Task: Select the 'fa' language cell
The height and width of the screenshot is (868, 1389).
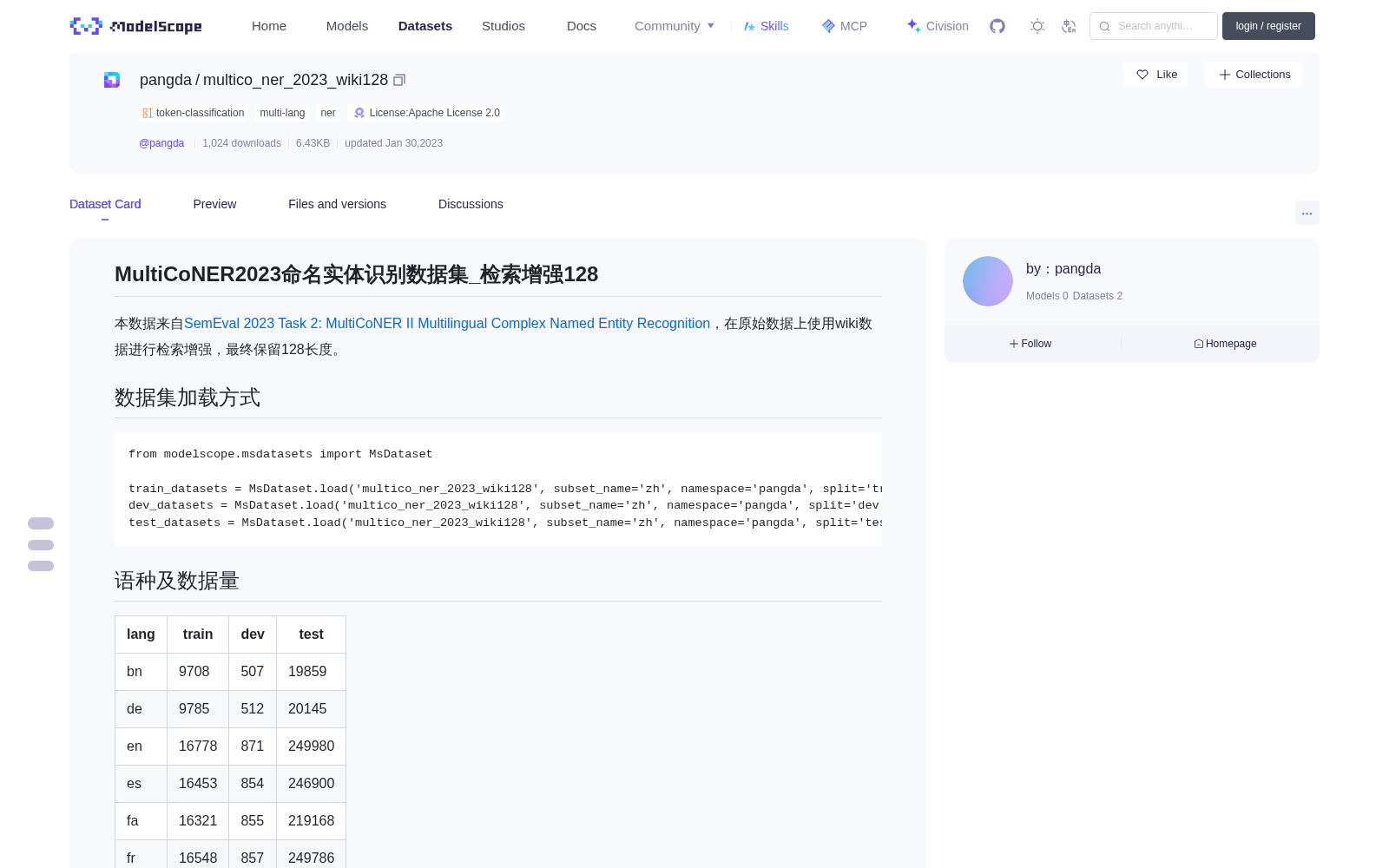Action: (x=142, y=821)
